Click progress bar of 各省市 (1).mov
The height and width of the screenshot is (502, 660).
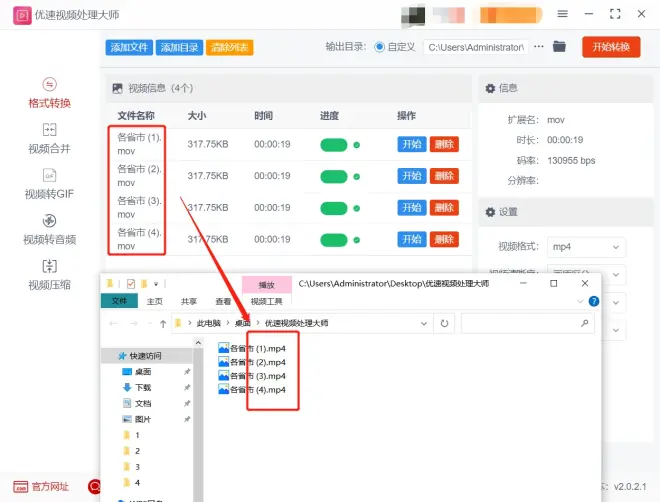click(334, 145)
